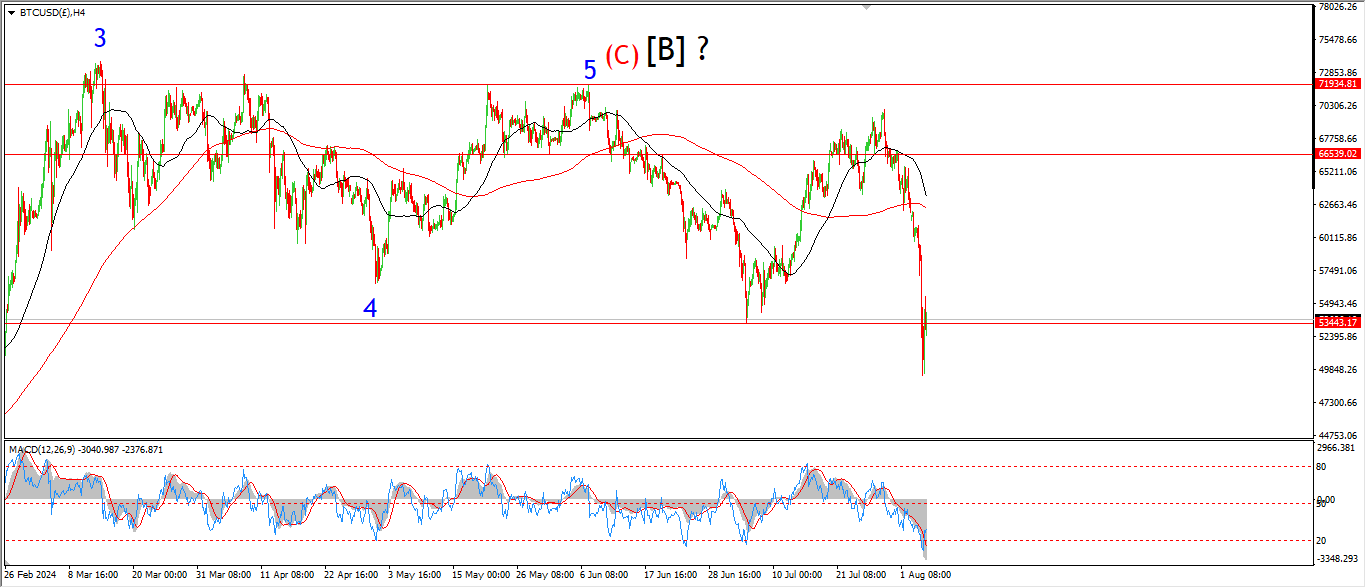Click the 78026.26 price axis label
The width and height of the screenshot is (1366, 588).
[x=1337, y=7]
